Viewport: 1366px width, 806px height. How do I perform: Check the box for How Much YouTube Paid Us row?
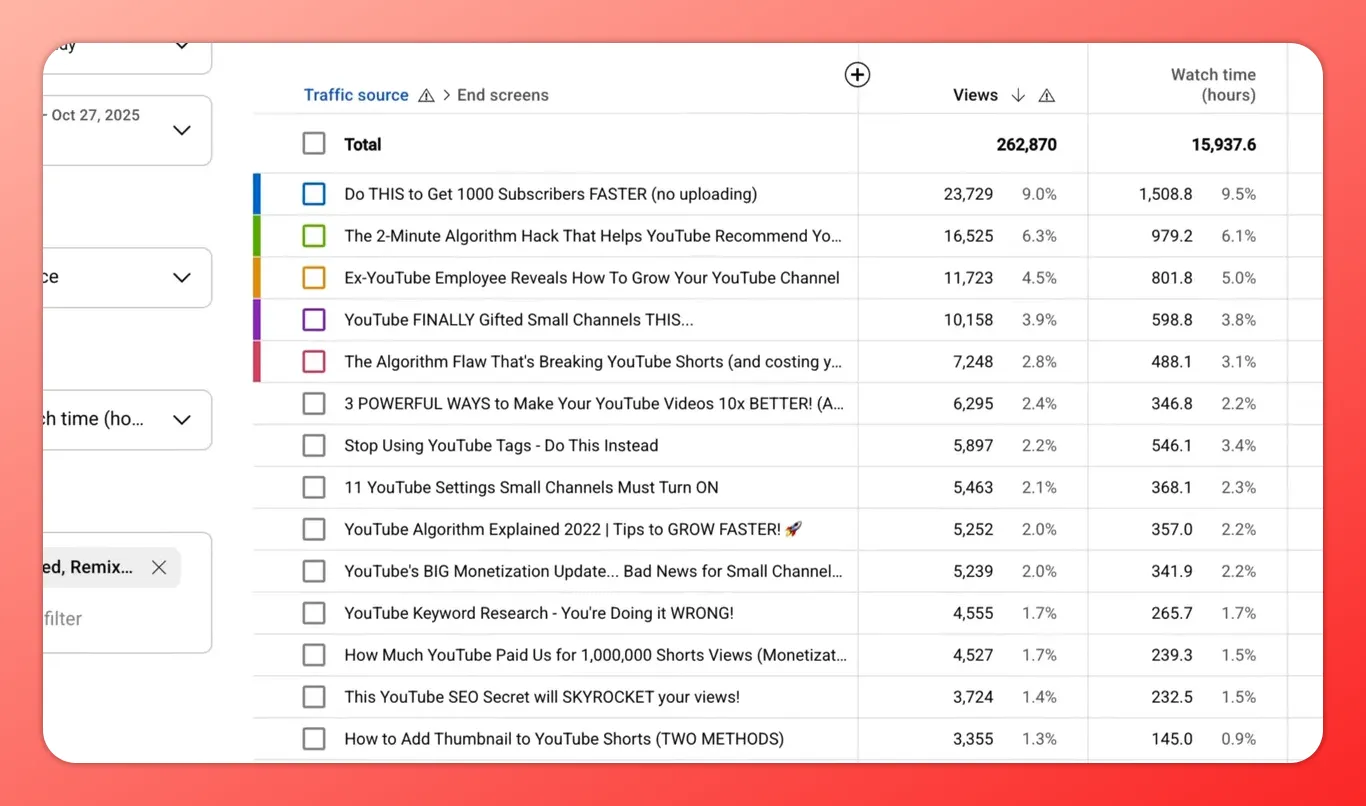[314, 655]
